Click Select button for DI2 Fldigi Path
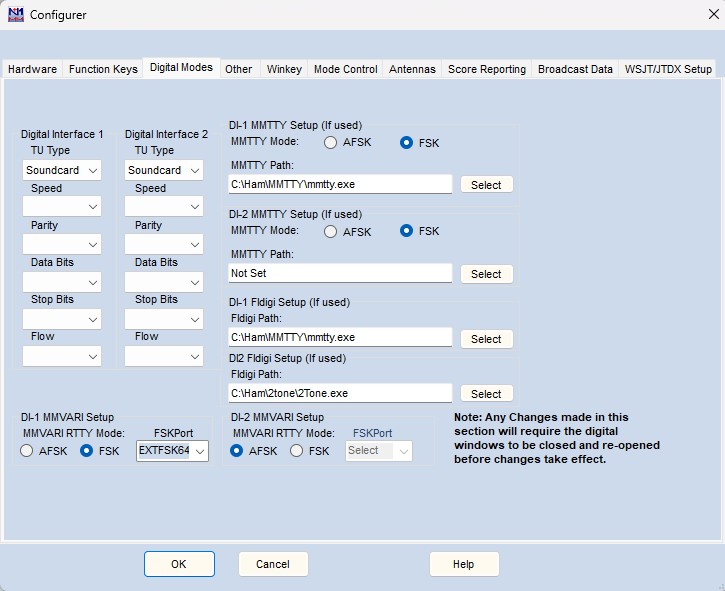 (486, 394)
